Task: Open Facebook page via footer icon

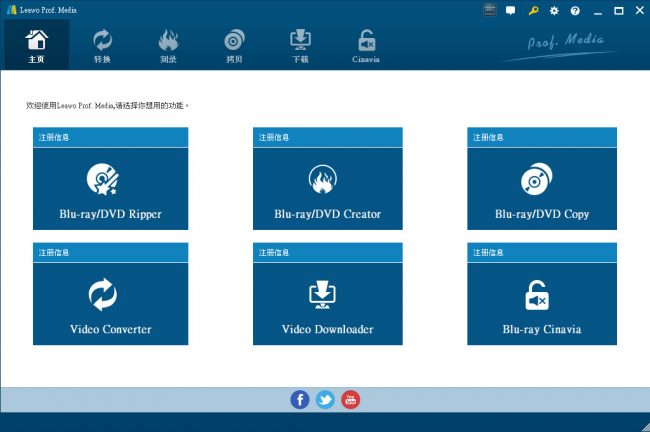Action: pos(300,400)
